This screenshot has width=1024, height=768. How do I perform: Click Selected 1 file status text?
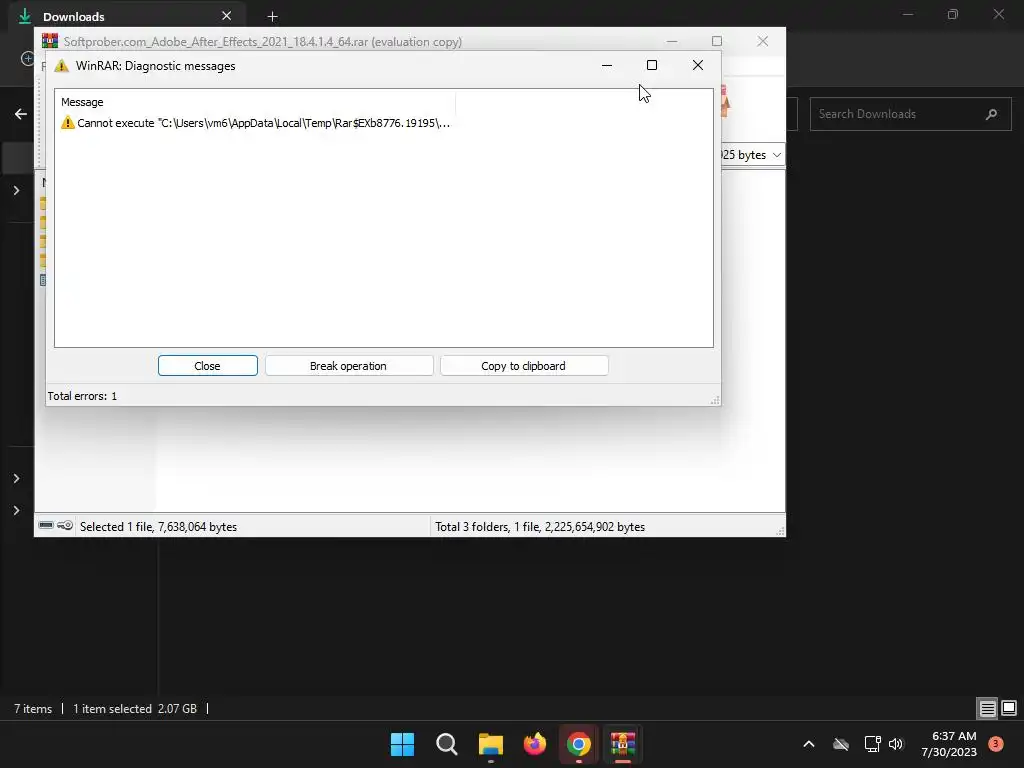point(158,526)
